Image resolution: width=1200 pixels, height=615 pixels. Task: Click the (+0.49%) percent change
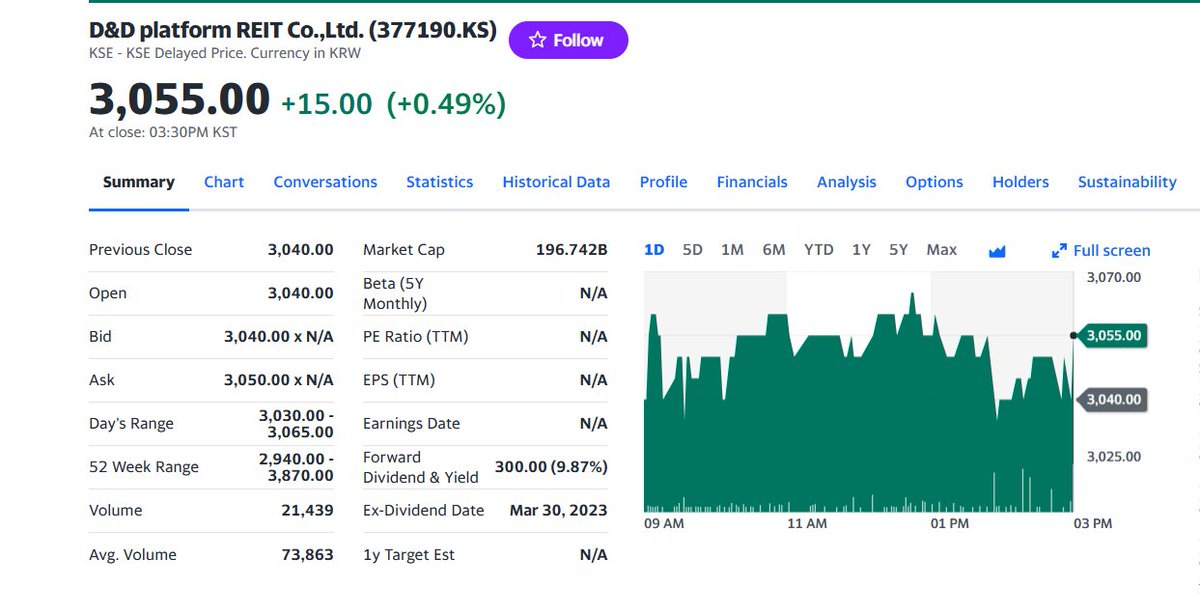pyautogui.click(x=446, y=103)
